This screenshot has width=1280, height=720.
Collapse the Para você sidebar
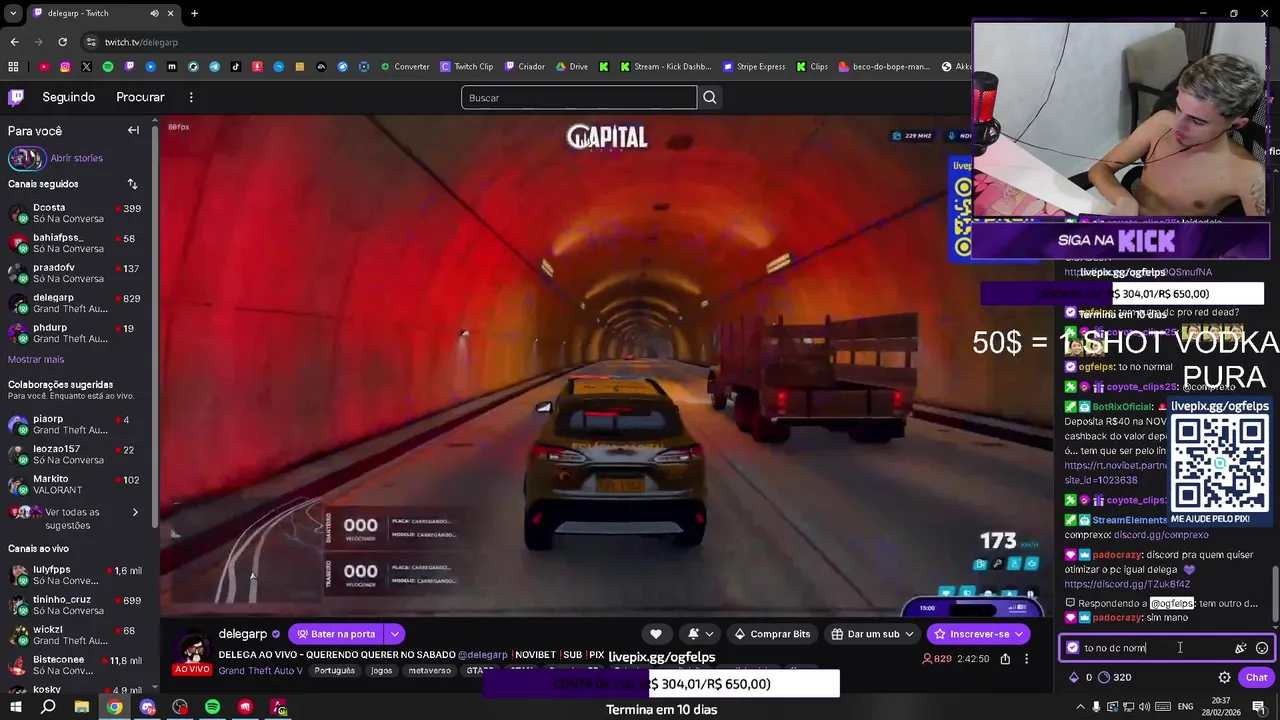click(133, 130)
